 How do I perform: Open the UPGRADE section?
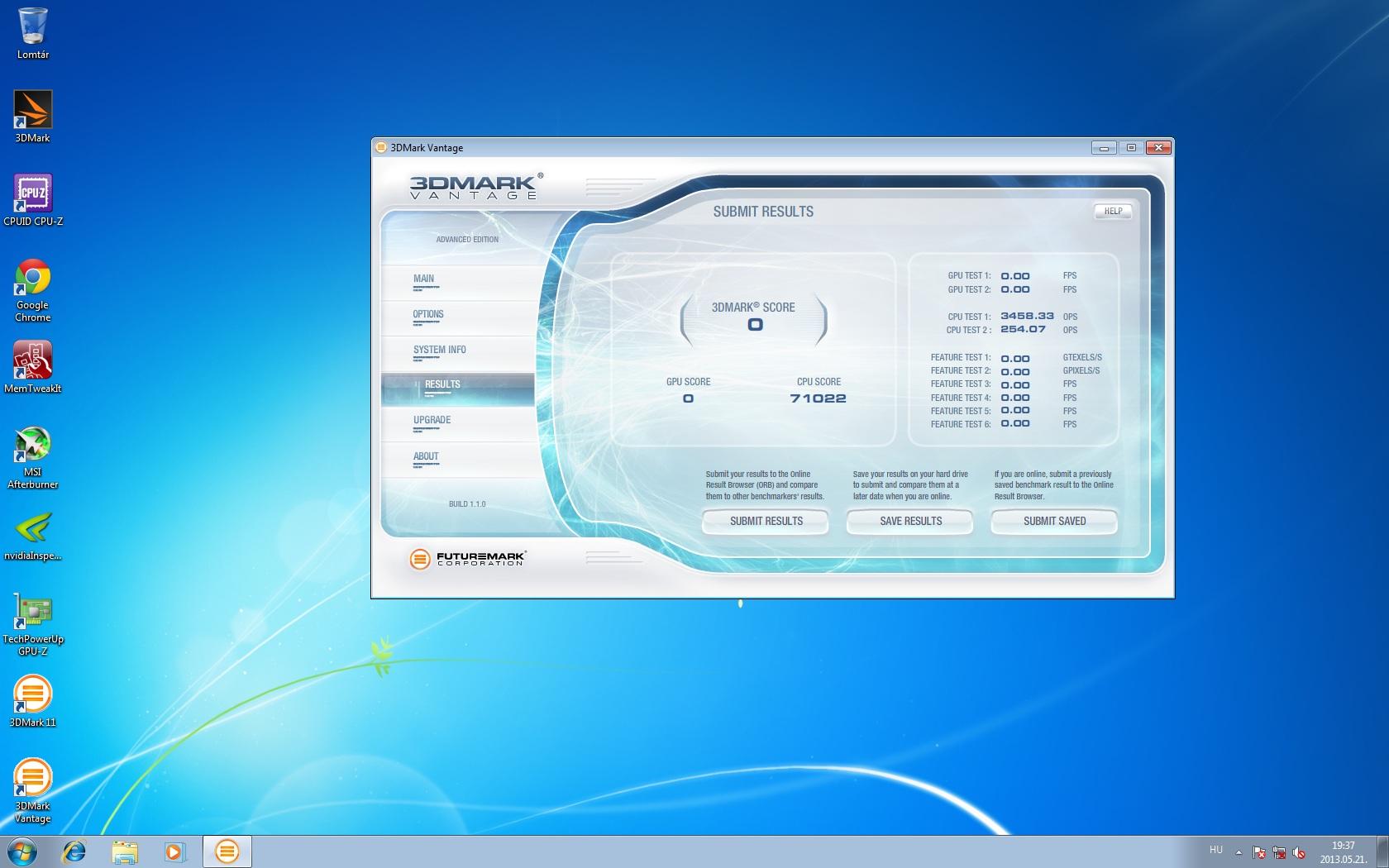(457, 423)
